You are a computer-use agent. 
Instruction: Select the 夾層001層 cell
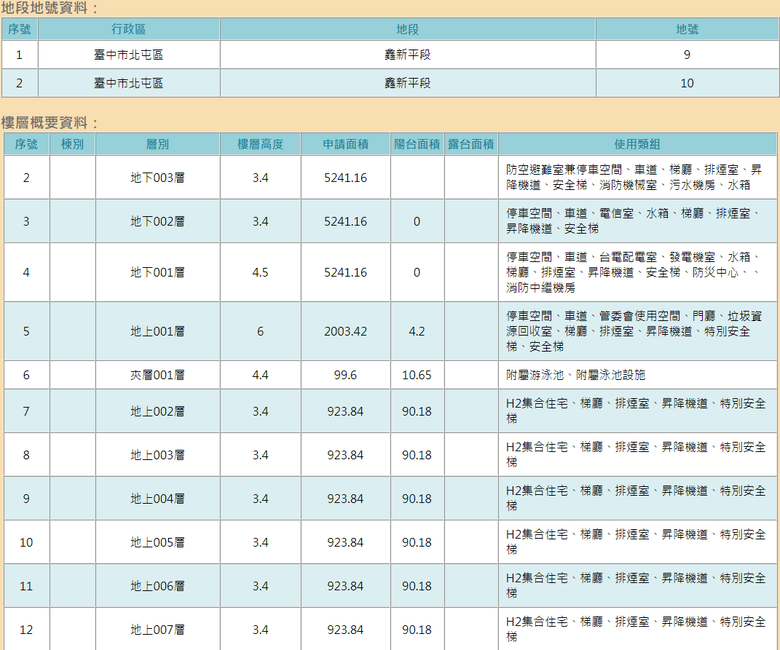[x=157, y=375]
